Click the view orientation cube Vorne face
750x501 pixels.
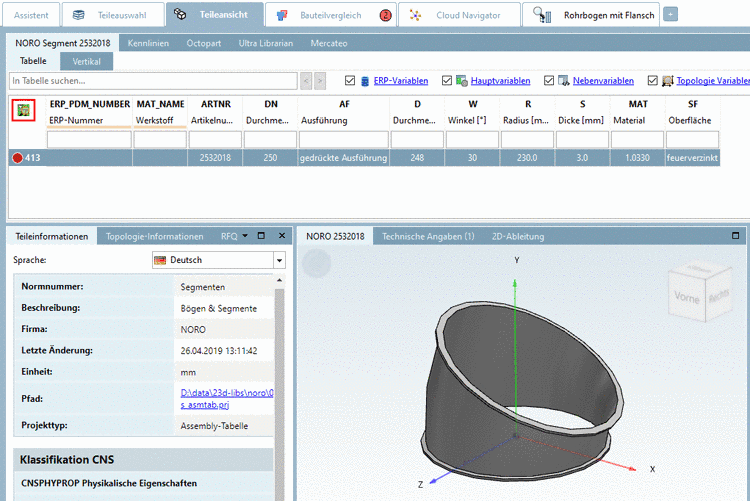tap(686, 297)
